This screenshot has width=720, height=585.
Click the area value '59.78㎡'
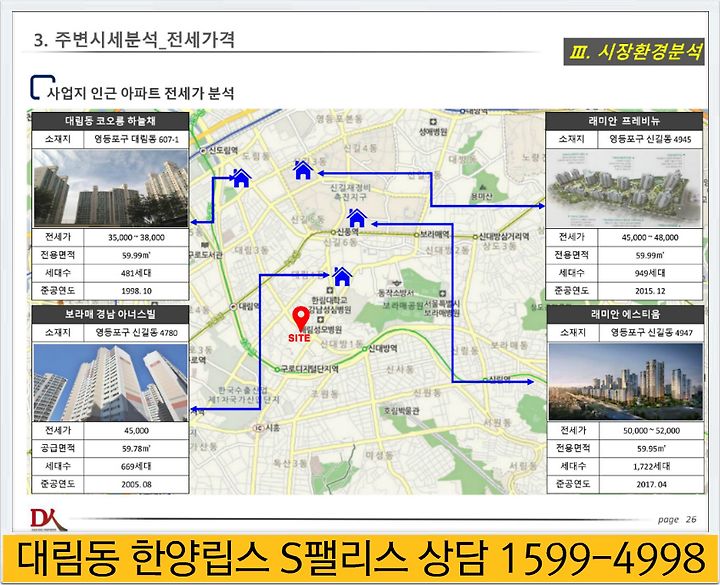coord(136,448)
